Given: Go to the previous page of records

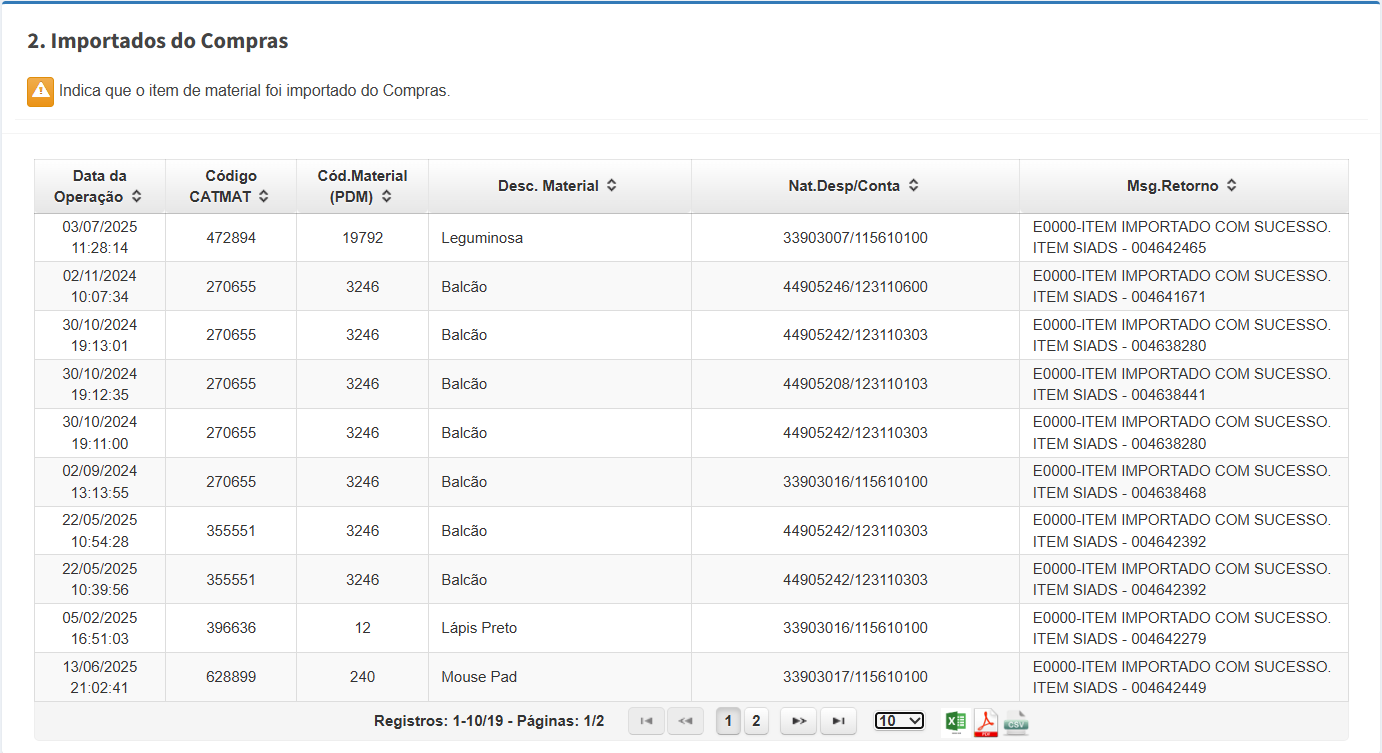Looking at the screenshot, I should (685, 721).
